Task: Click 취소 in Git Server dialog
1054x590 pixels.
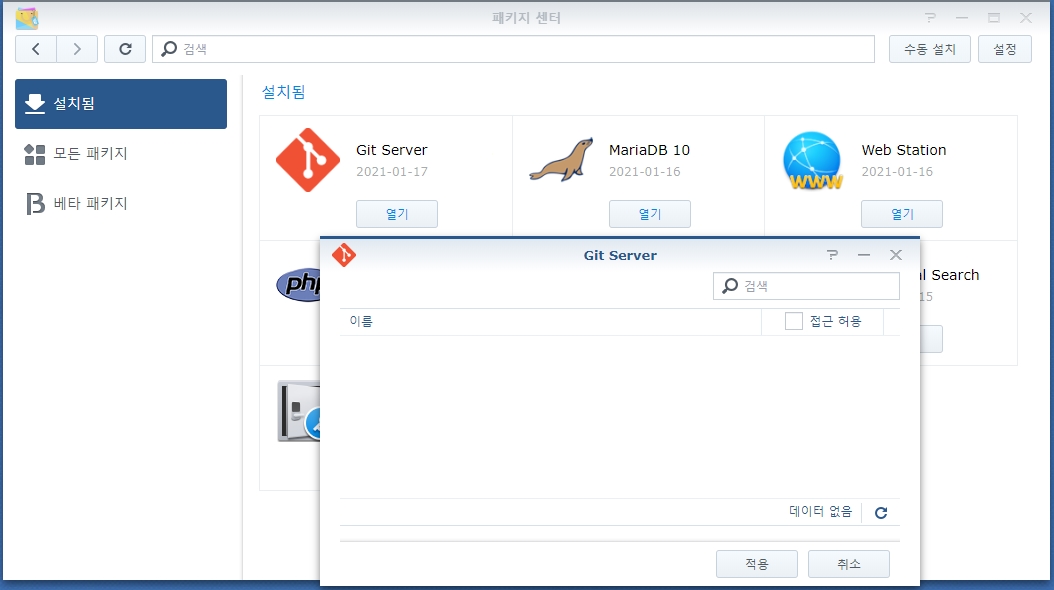Action: (x=849, y=564)
